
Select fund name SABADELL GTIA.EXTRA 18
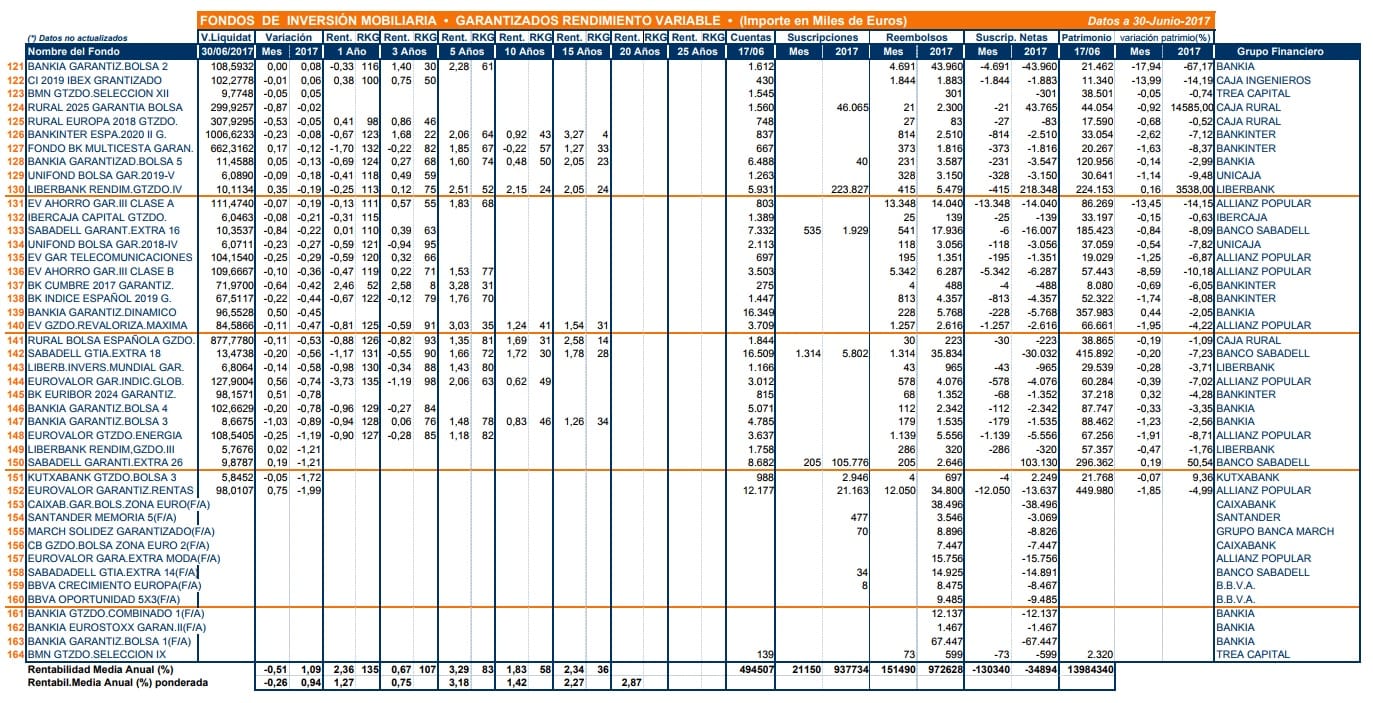click(94, 355)
